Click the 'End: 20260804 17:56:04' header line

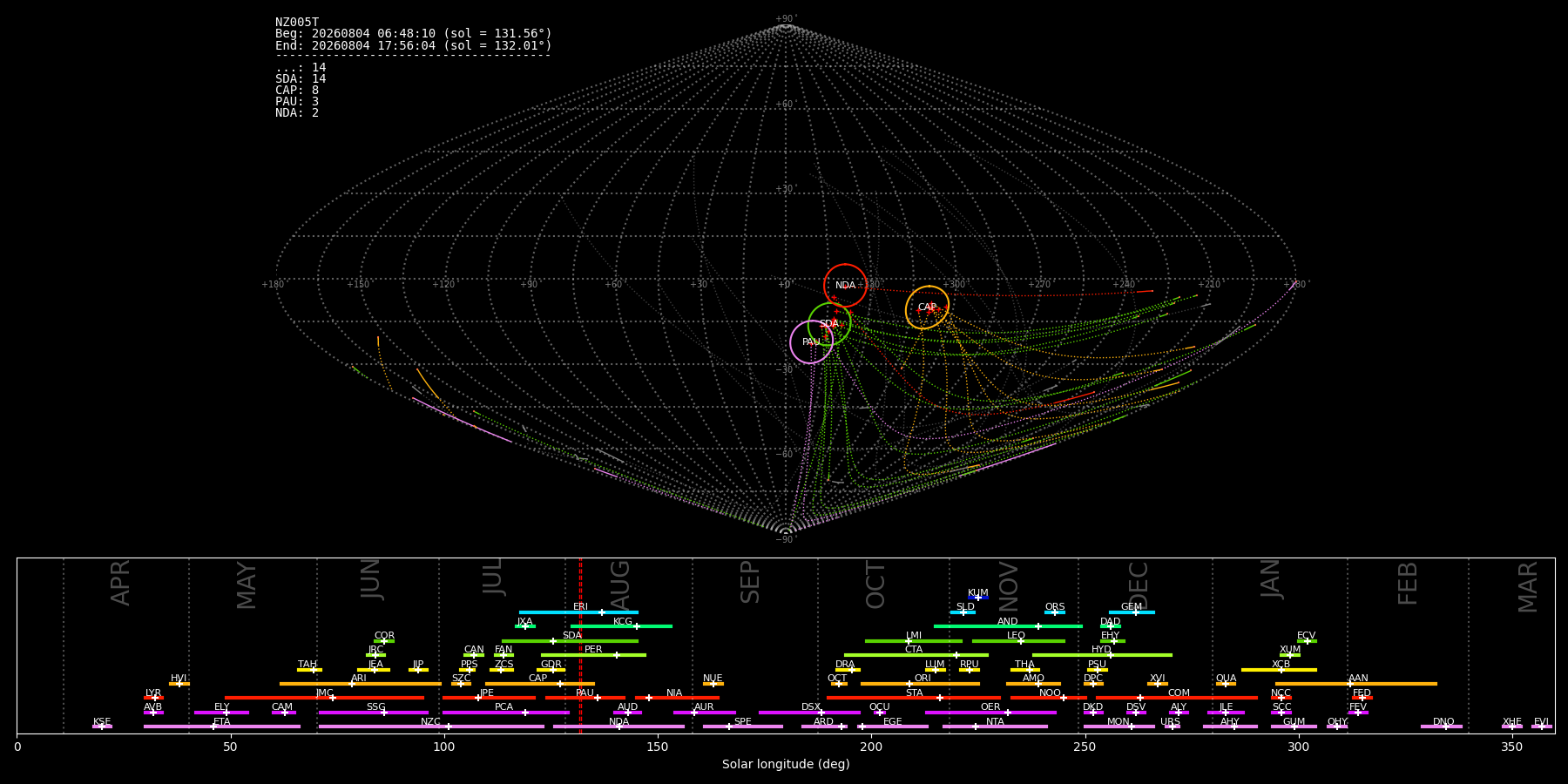point(414,45)
